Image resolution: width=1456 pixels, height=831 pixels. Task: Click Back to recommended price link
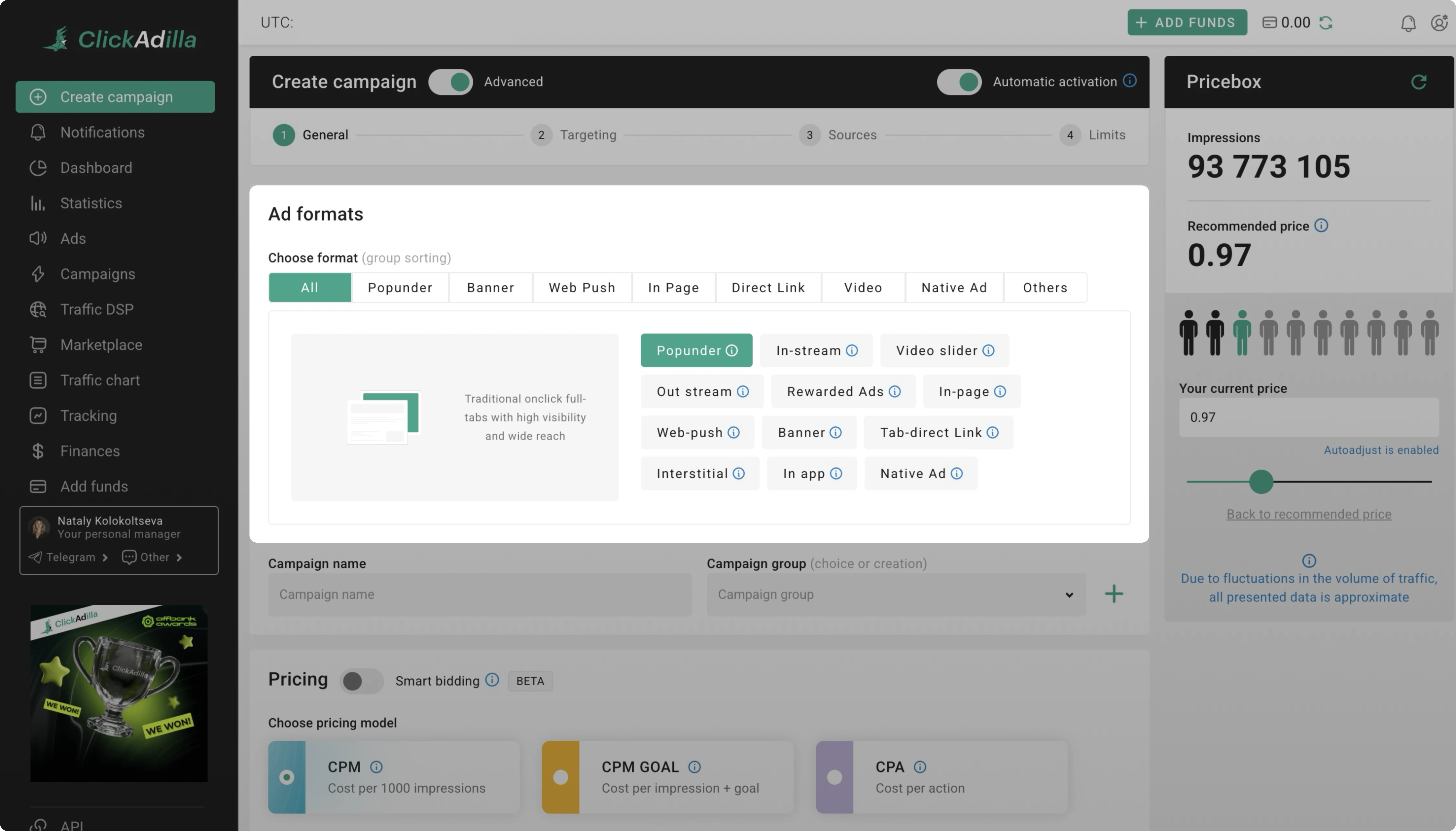click(1308, 514)
